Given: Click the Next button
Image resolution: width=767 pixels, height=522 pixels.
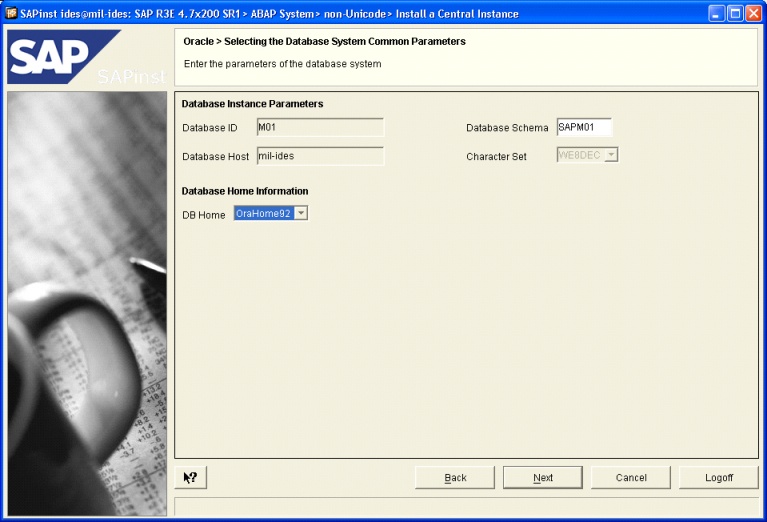Looking at the screenshot, I should coord(543,477).
